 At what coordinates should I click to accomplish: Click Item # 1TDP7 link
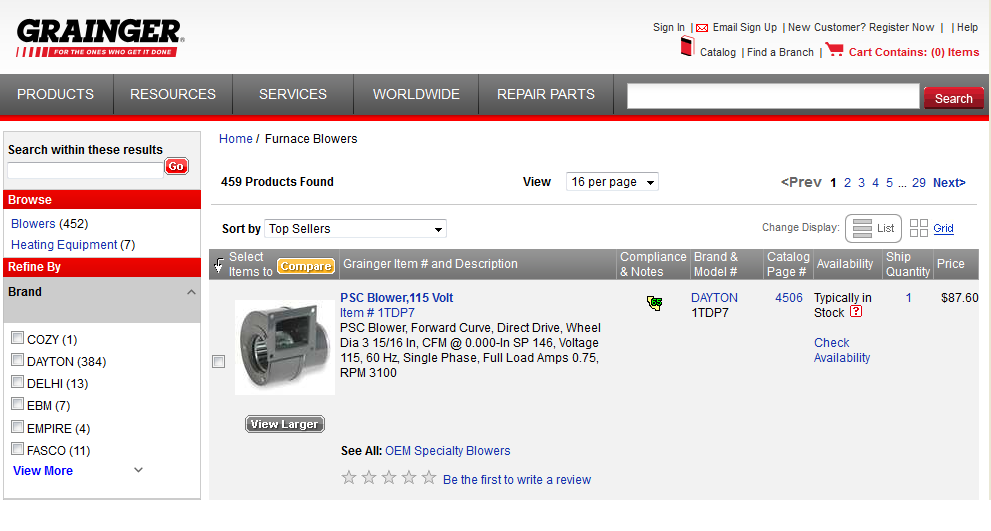[x=377, y=313]
